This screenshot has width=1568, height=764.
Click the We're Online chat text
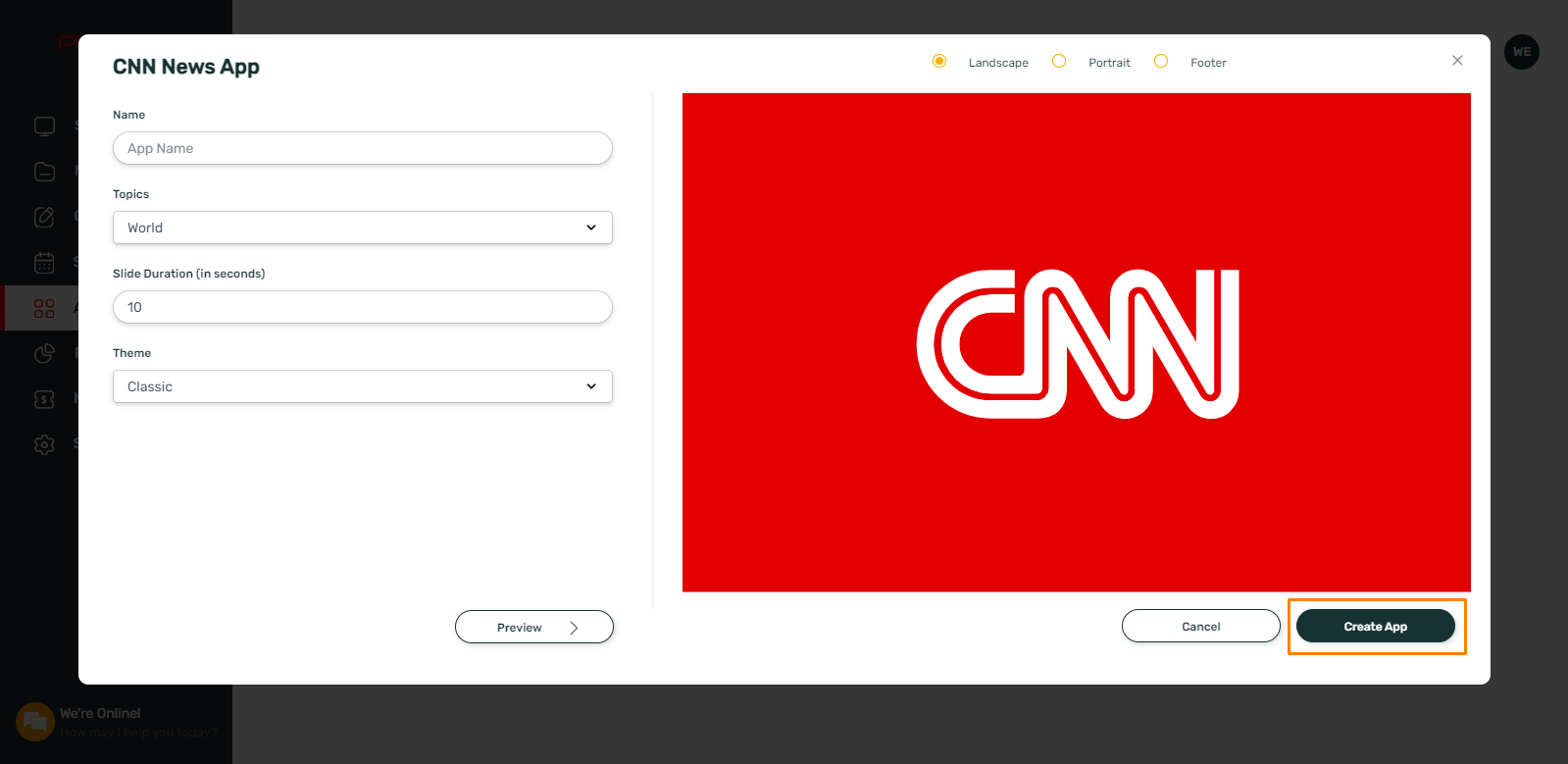[x=100, y=713]
